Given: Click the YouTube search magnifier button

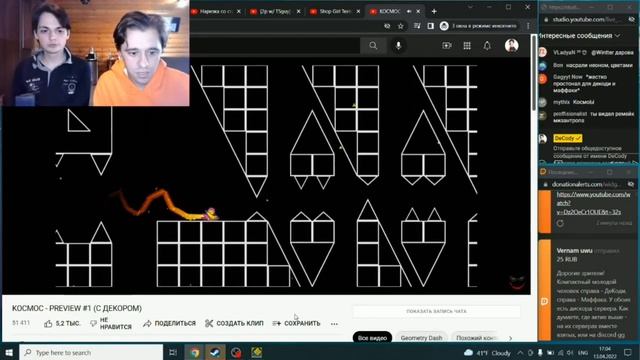Looking at the screenshot, I should [373, 46].
